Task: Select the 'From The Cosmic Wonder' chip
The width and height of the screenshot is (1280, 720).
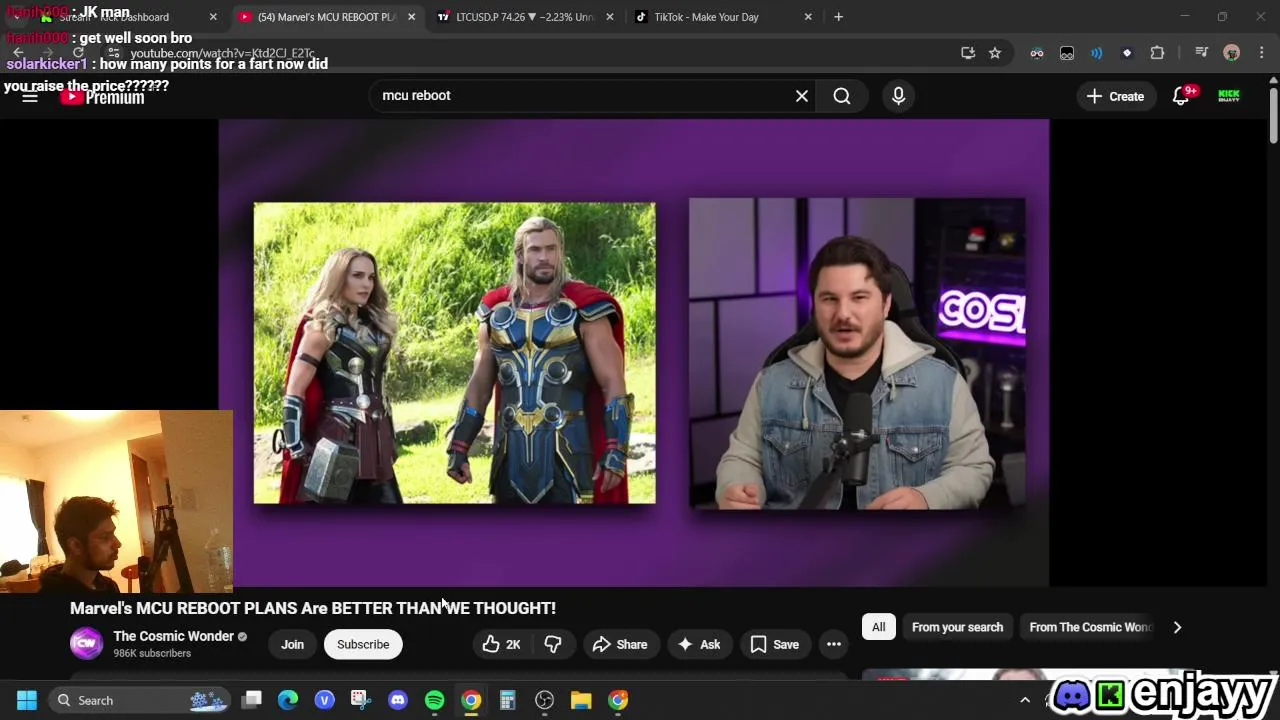Action: coord(1090,627)
